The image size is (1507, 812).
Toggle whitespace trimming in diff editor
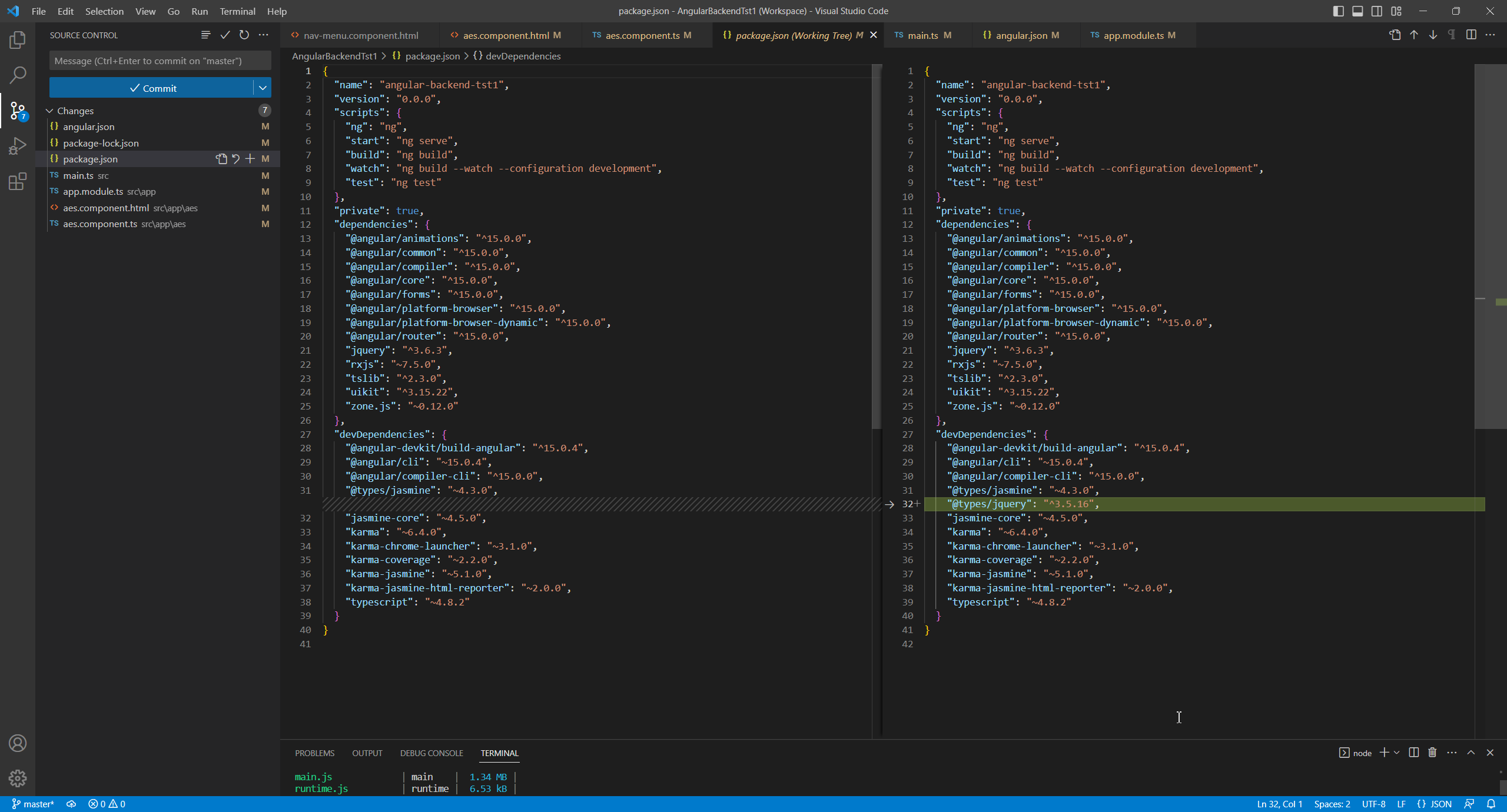[1452, 35]
